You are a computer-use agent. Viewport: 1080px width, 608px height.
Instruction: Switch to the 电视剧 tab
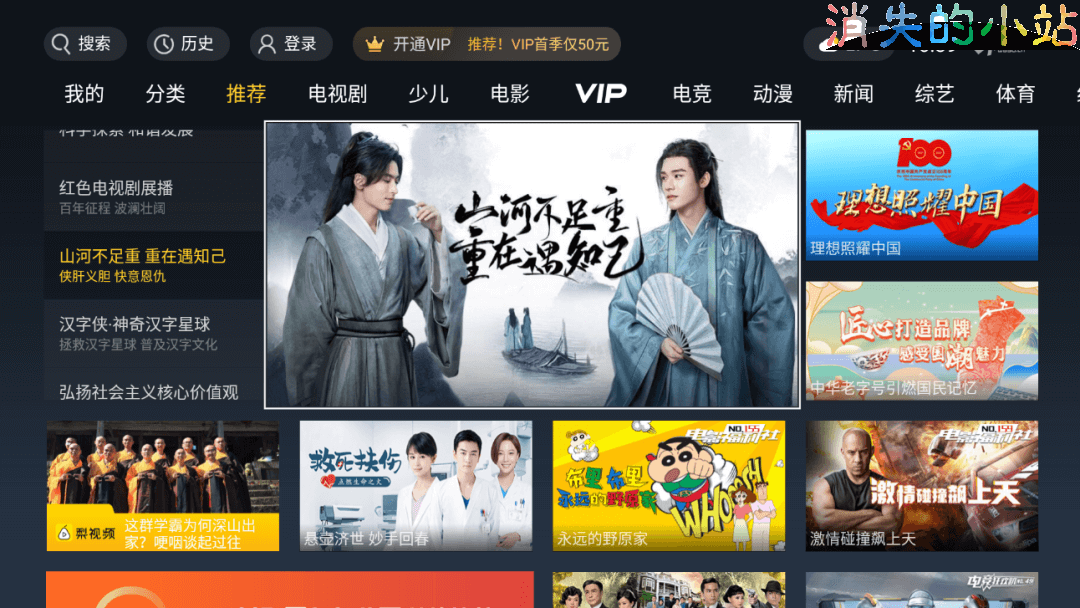pyautogui.click(x=338, y=93)
